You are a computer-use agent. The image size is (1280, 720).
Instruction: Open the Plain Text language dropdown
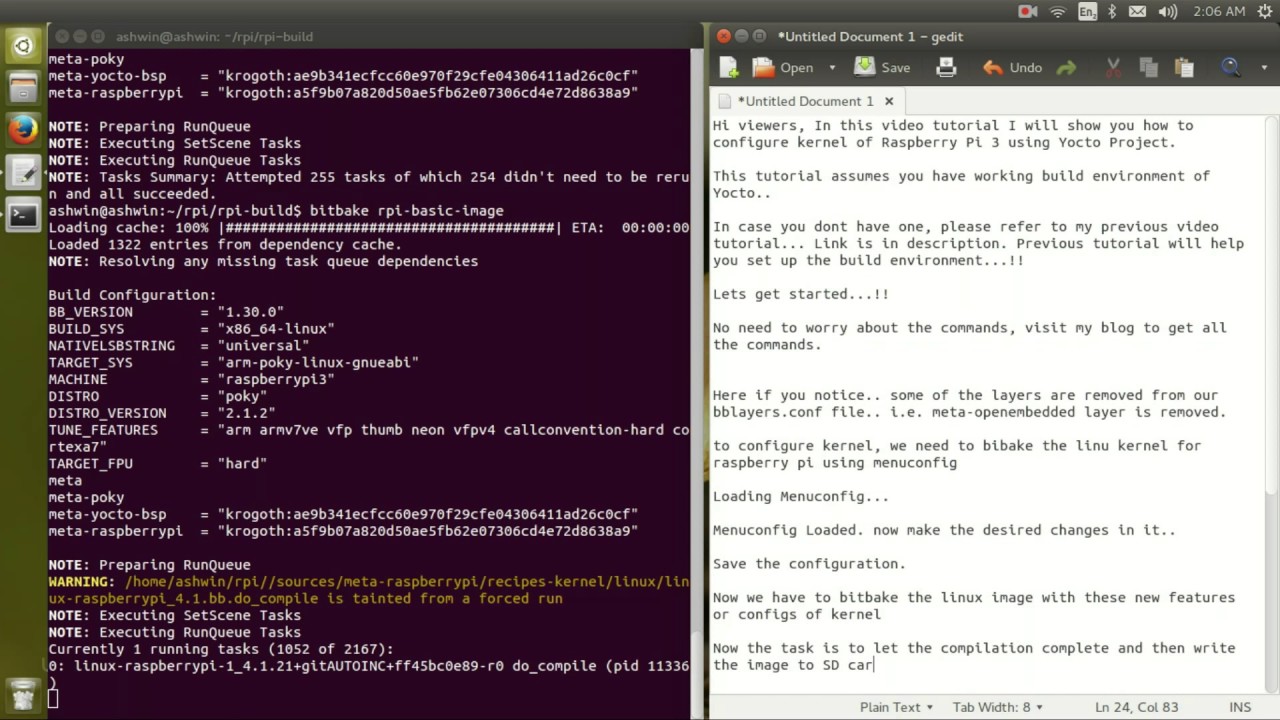897,707
